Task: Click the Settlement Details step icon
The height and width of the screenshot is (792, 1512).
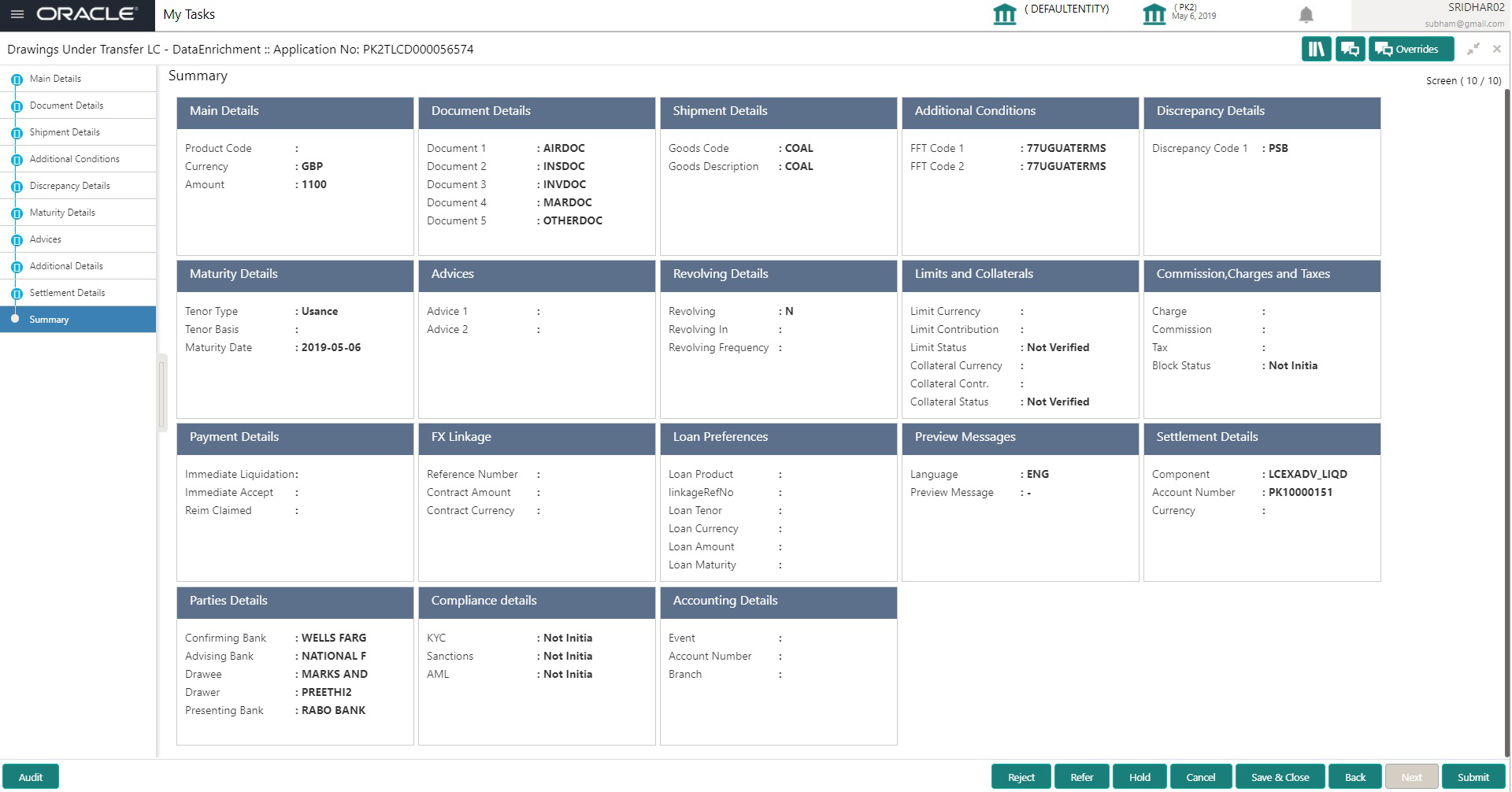Action: click(17, 294)
